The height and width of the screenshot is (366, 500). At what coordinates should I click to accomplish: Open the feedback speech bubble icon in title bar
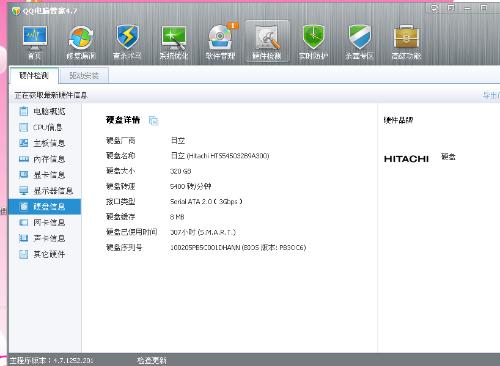point(435,8)
